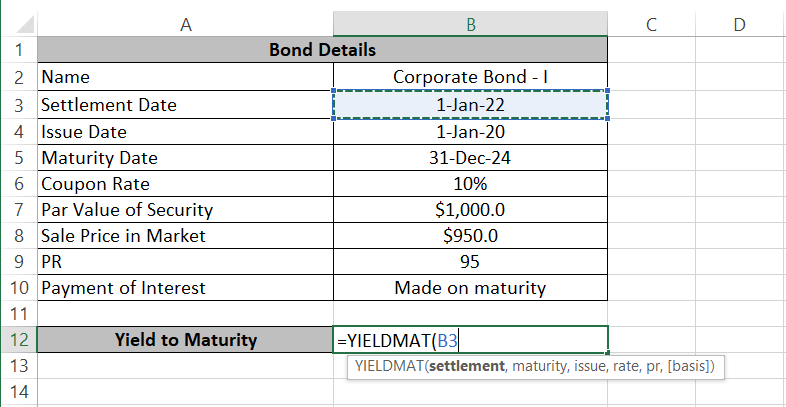The width and height of the screenshot is (786, 407).
Task: Click the Yield to Maturity label cell
Action: pyautogui.click(x=185, y=340)
